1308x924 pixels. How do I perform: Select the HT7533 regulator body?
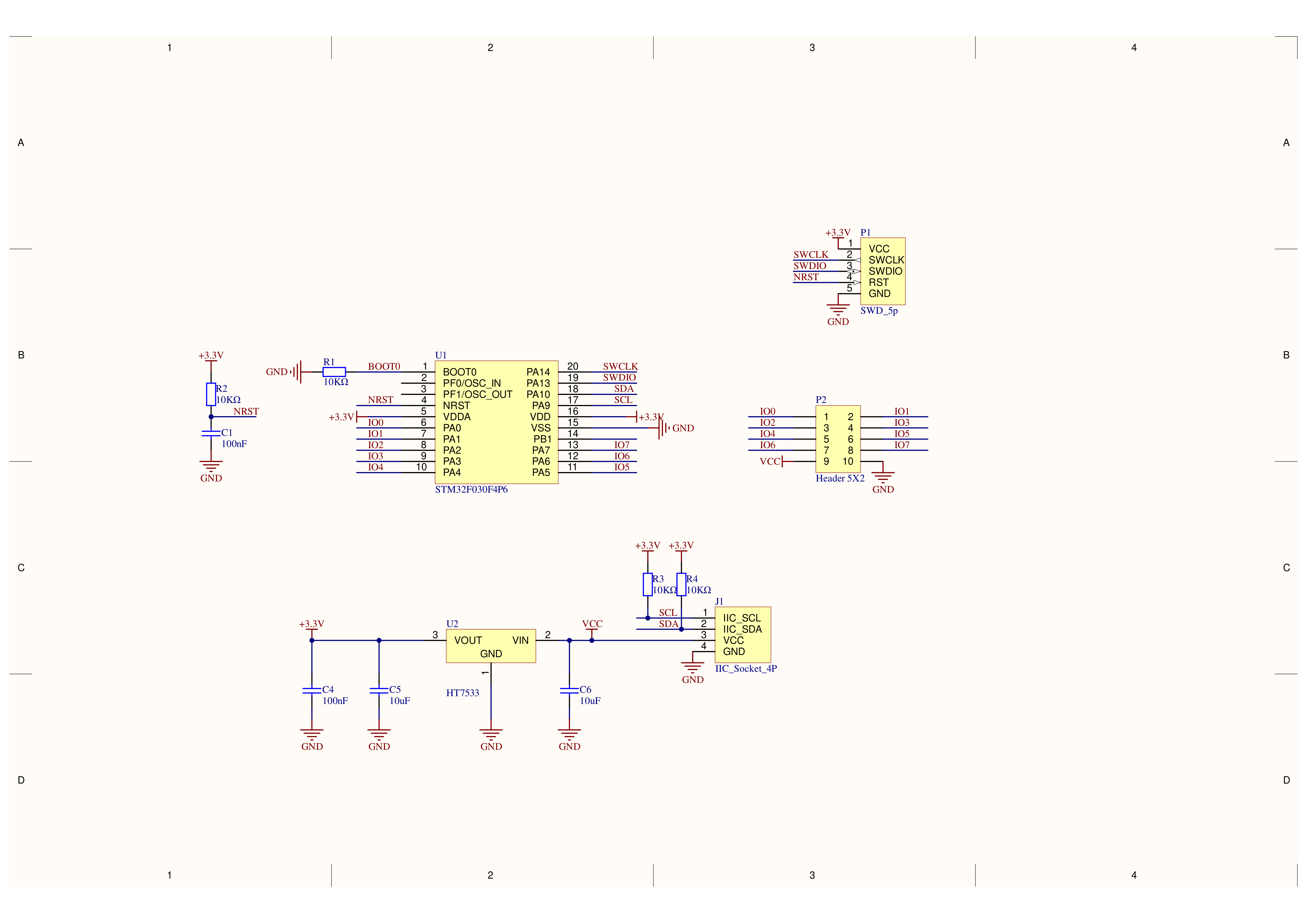point(491,646)
